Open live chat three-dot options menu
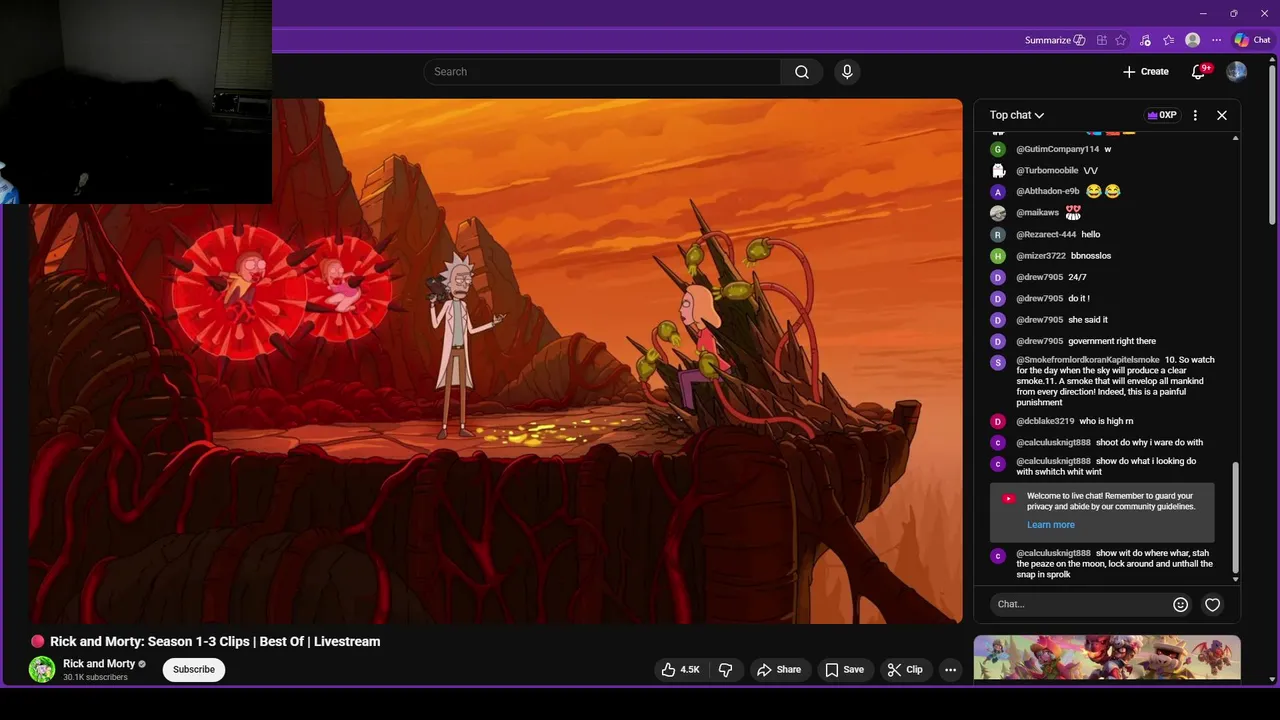The image size is (1280, 720). [x=1195, y=115]
